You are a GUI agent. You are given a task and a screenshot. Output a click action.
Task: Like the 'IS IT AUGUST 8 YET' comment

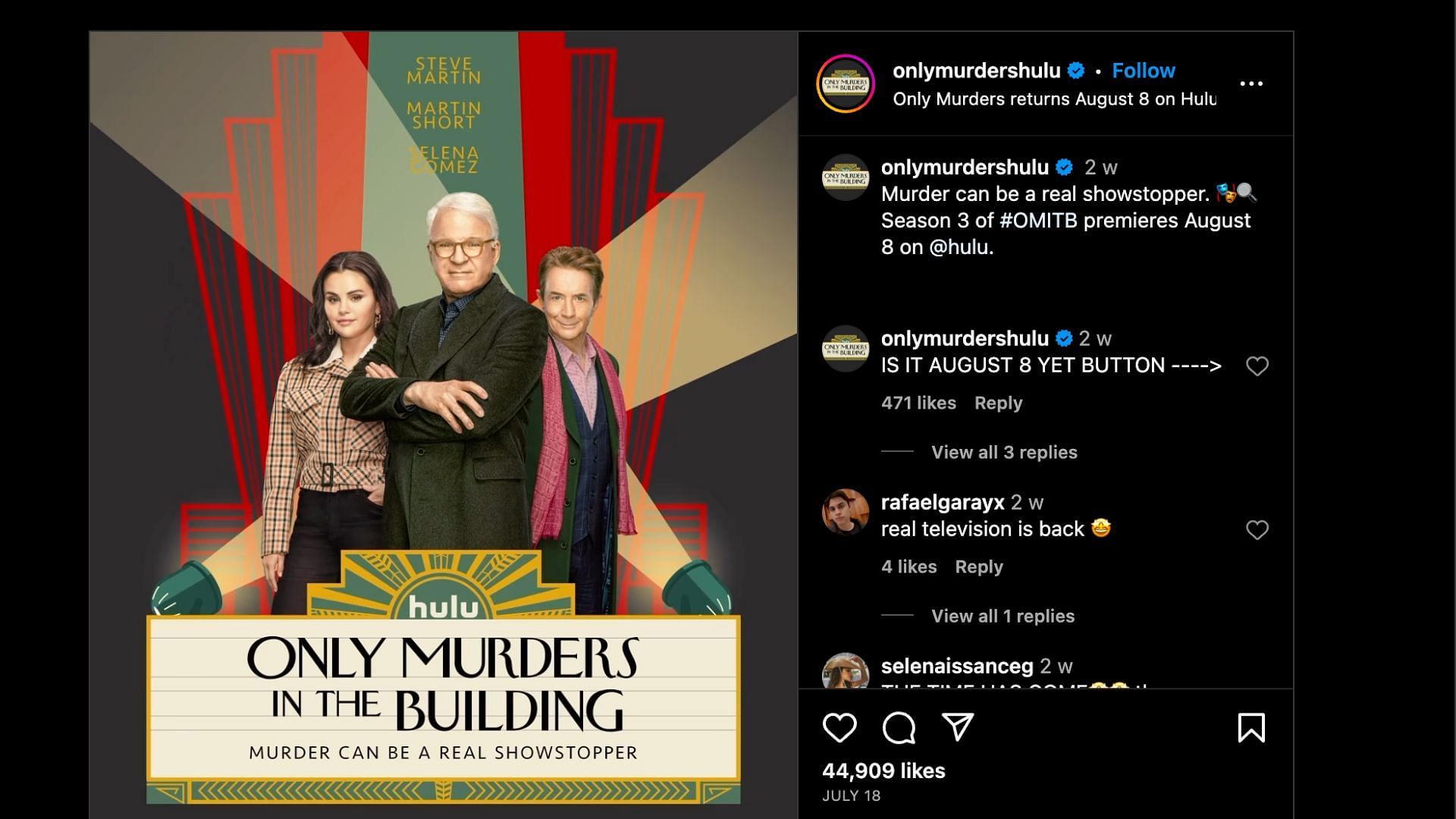point(1257,366)
